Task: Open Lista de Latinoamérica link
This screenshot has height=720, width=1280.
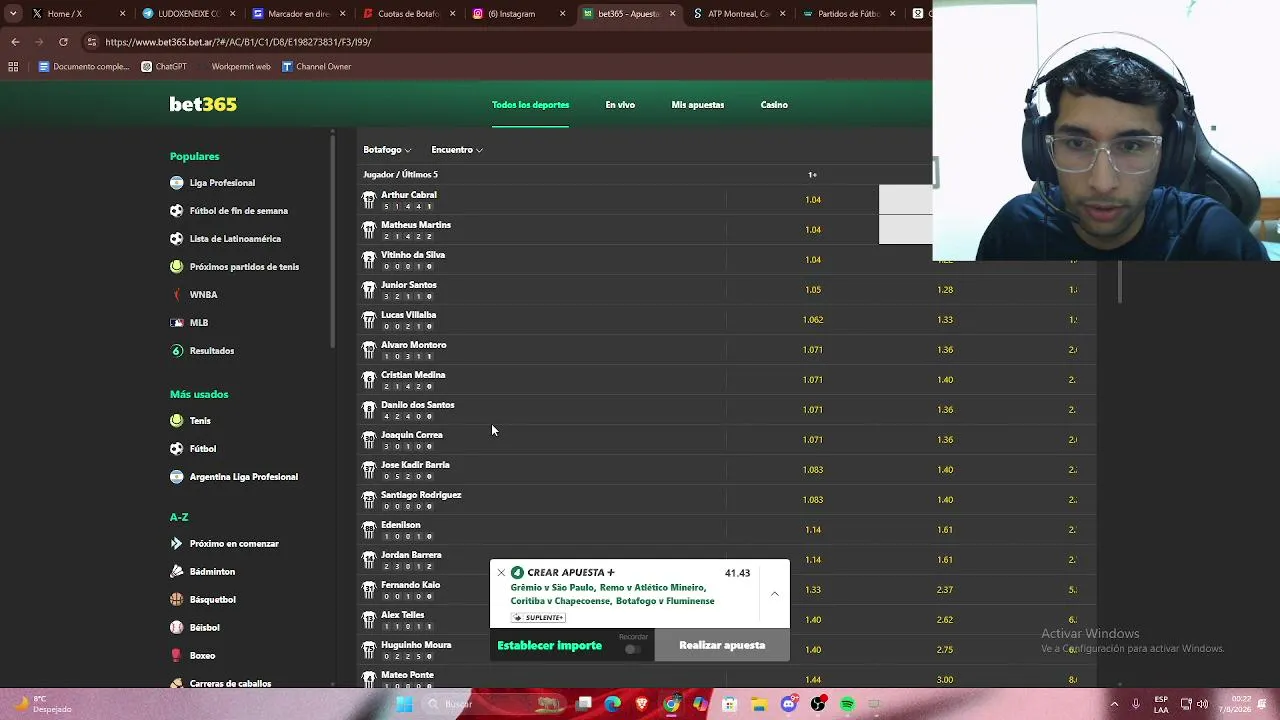Action: (x=235, y=239)
